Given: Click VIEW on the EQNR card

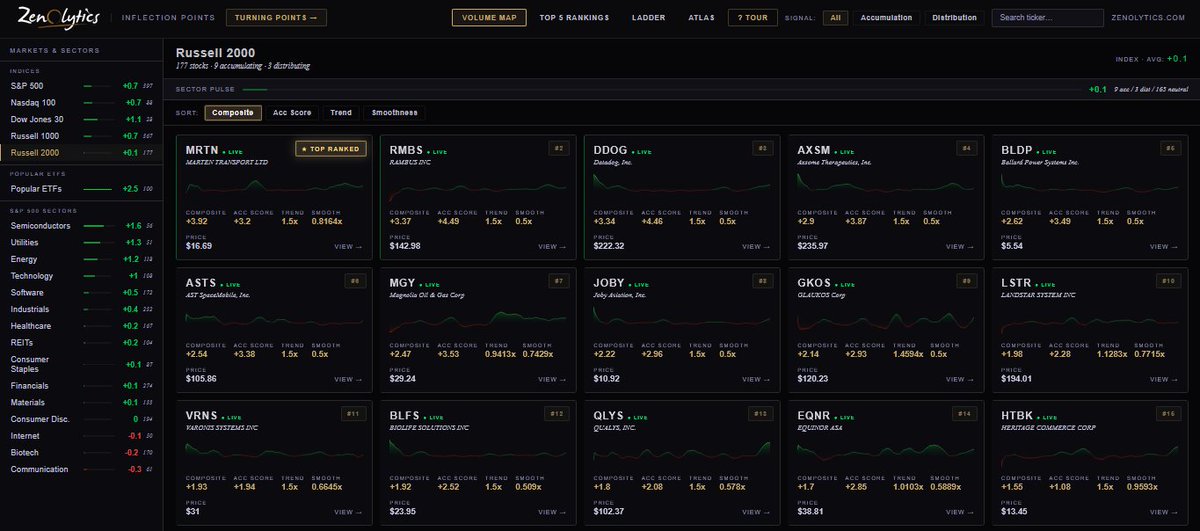Looking at the screenshot, I should [x=960, y=511].
